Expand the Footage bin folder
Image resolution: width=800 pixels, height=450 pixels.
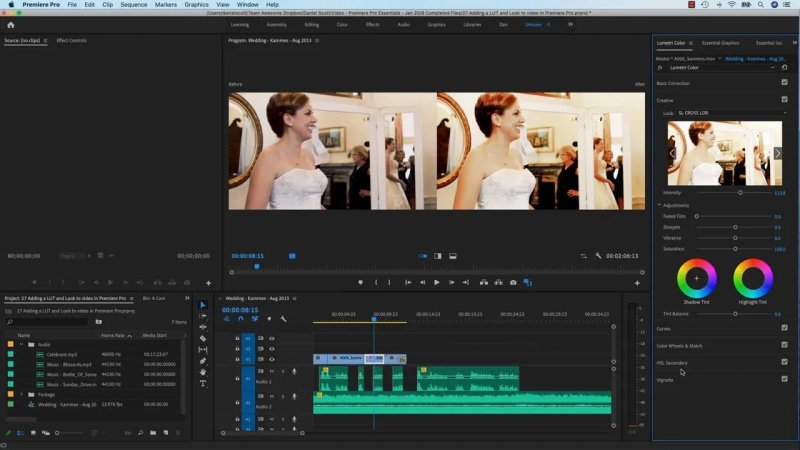click(21, 394)
